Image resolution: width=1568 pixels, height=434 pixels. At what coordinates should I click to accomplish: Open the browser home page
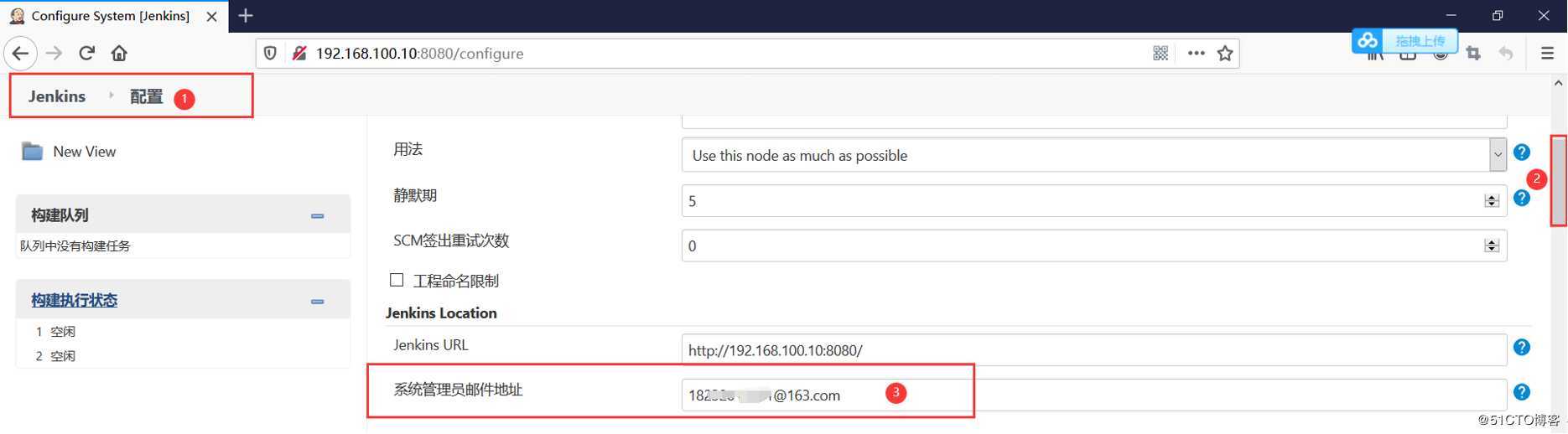(119, 54)
